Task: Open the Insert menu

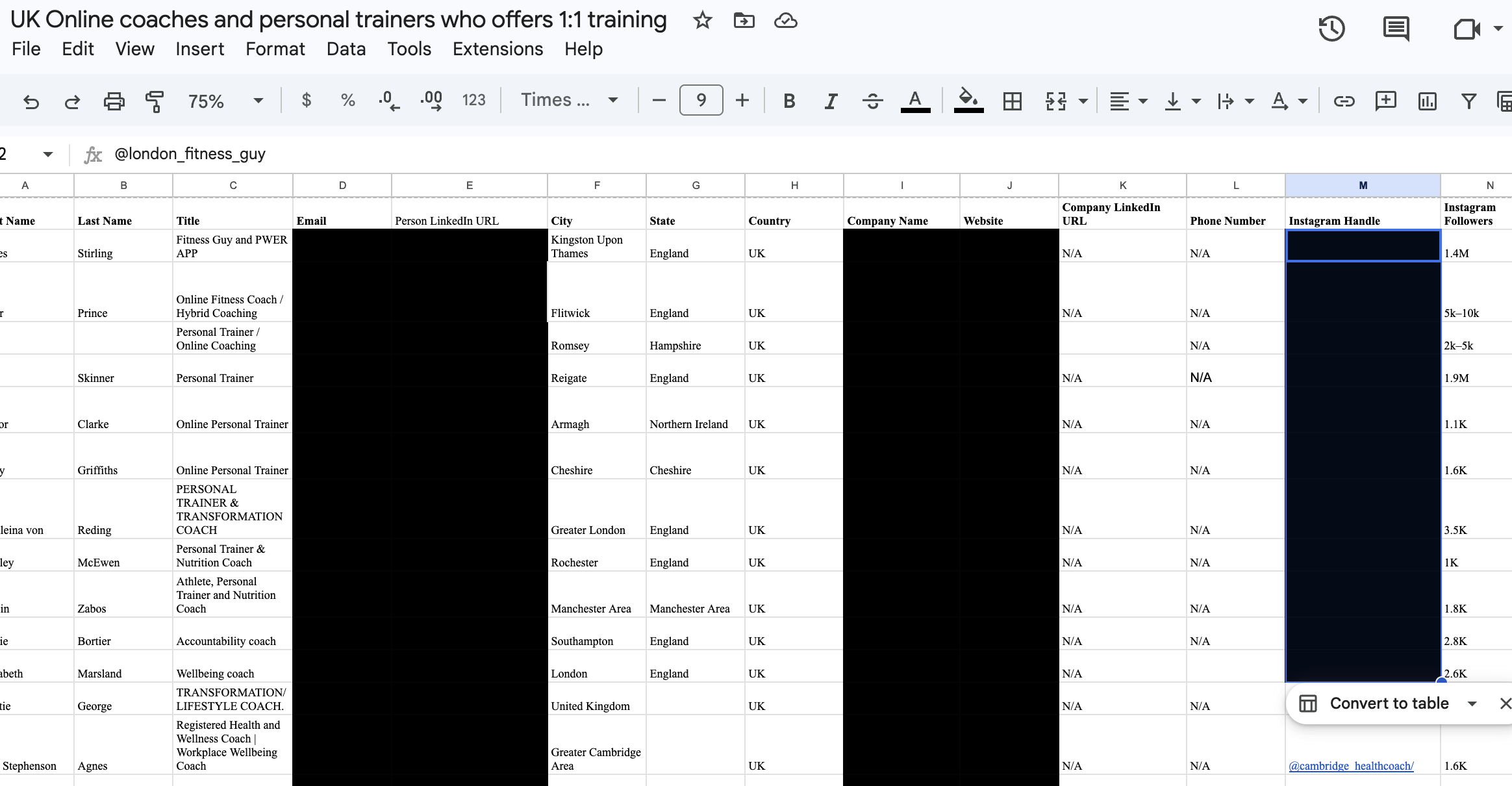Action: (x=199, y=49)
